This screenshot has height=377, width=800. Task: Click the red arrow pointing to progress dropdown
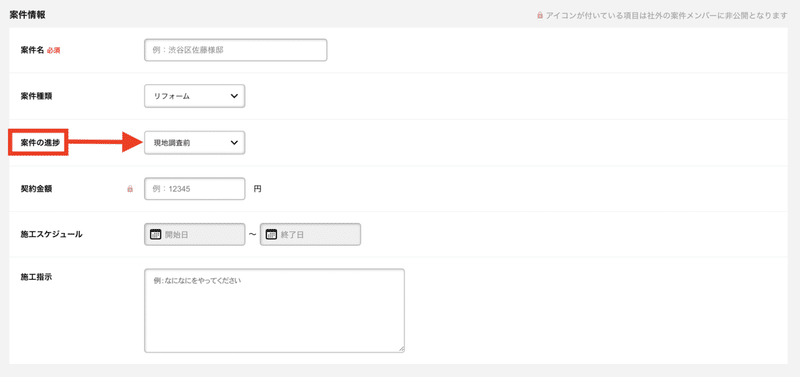coord(105,143)
